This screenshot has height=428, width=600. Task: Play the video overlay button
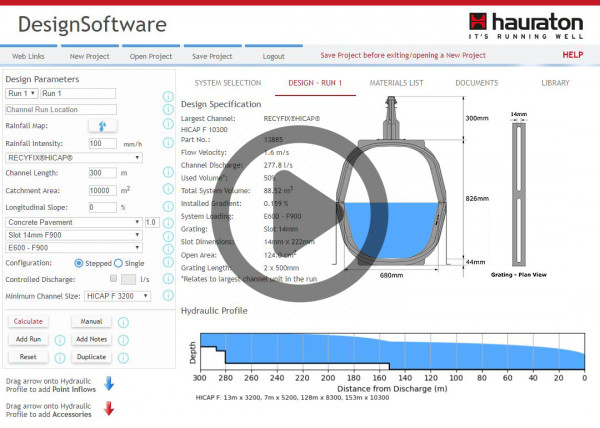(x=300, y=213)
